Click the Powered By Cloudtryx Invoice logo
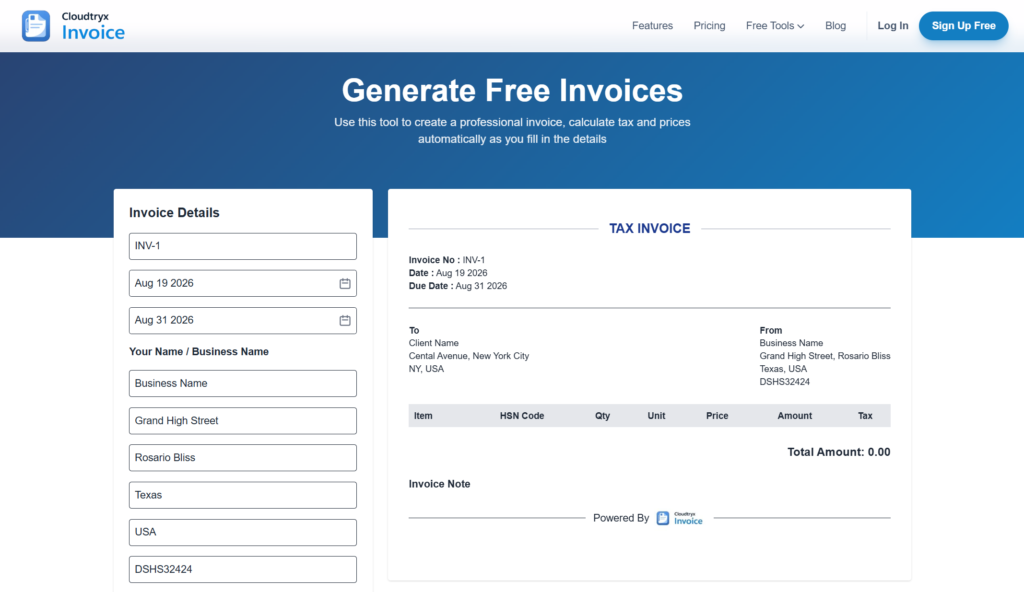The width and height of the screenshot is (1024, 592). (x=679, y=518)
